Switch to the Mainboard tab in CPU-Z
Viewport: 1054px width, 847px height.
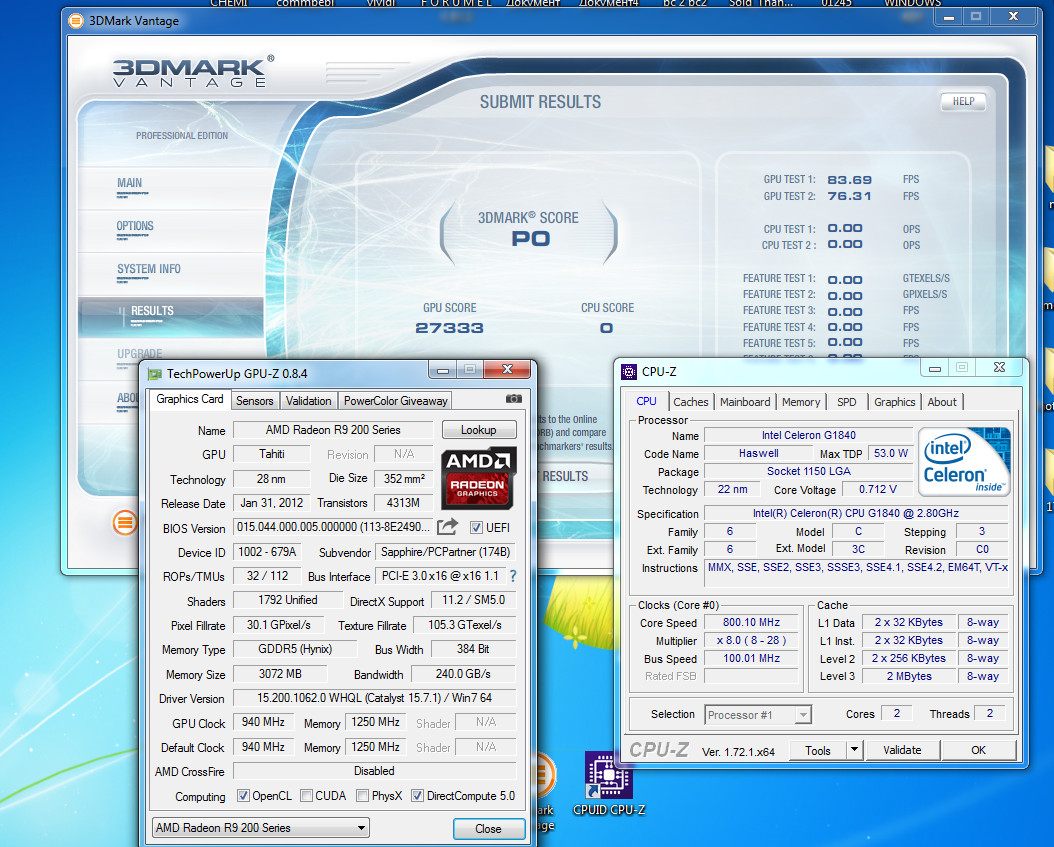[x=745, y=402]
